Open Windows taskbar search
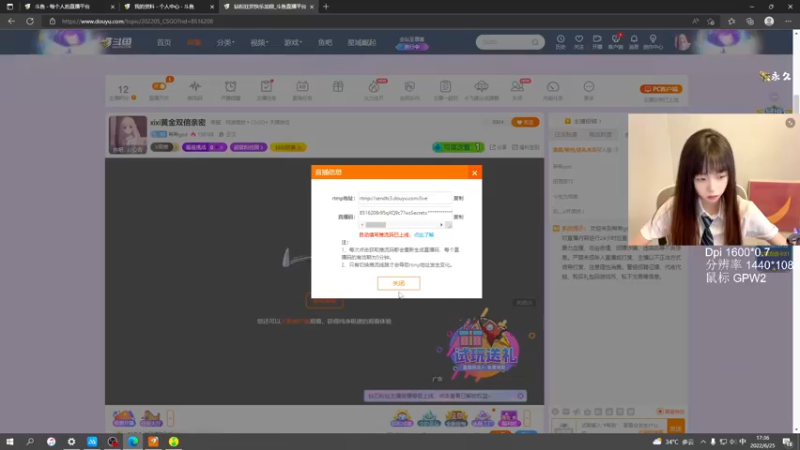This screenshot has width=800, height=450. click(x=30, y=441)
